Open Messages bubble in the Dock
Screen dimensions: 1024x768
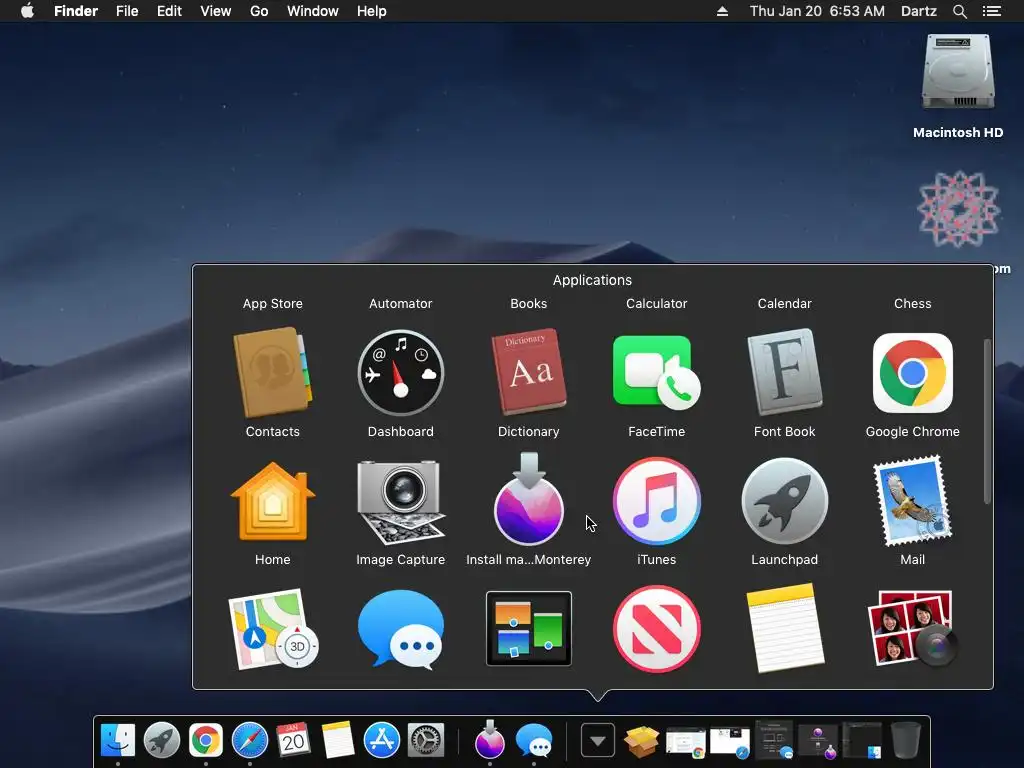click(534, 741)
